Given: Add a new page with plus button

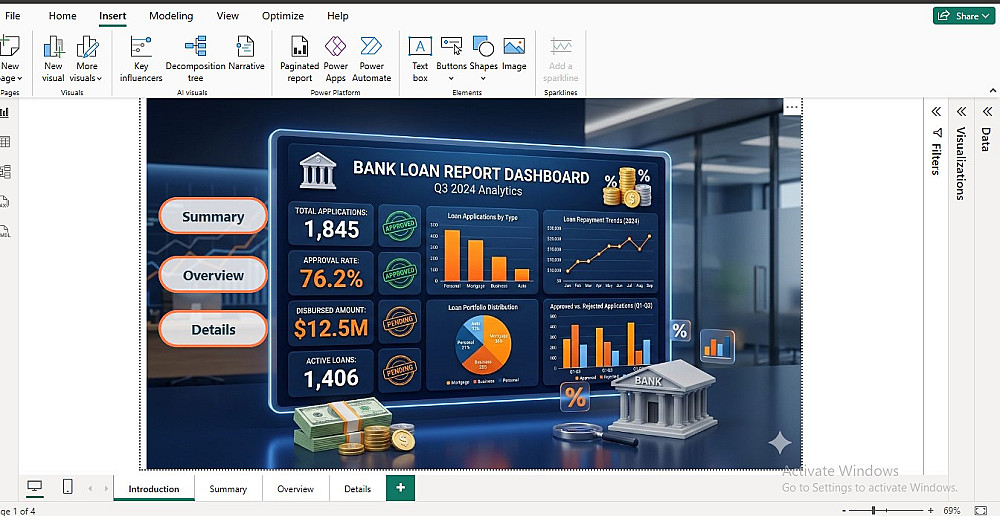Looking at the screenshot, I should coord(401,488).
